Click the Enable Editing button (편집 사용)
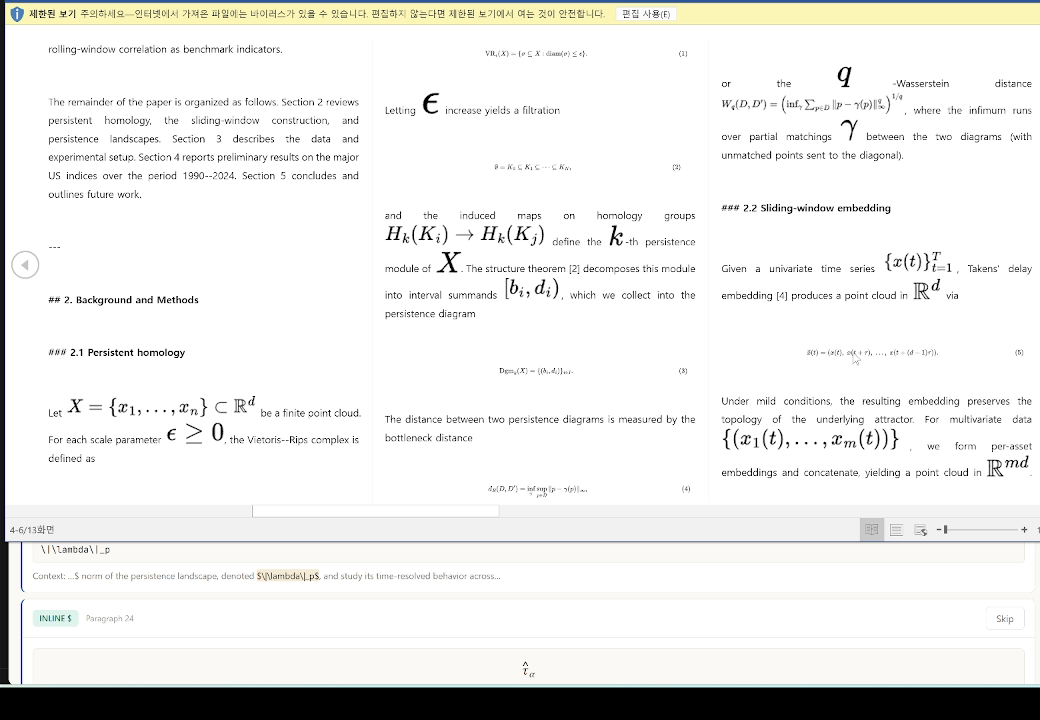 coord(646,14)
